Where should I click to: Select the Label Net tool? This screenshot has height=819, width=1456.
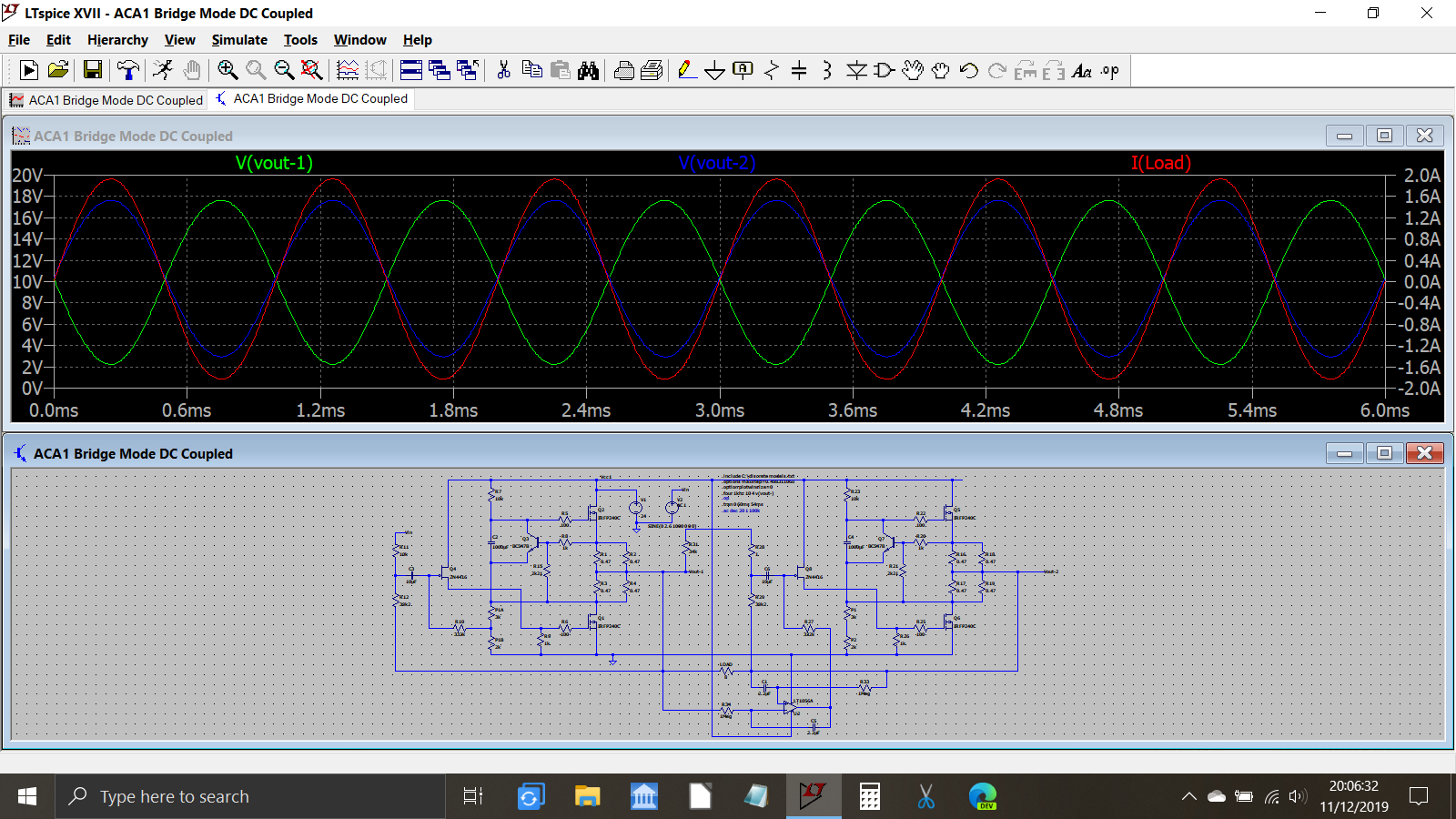(743, 70)
